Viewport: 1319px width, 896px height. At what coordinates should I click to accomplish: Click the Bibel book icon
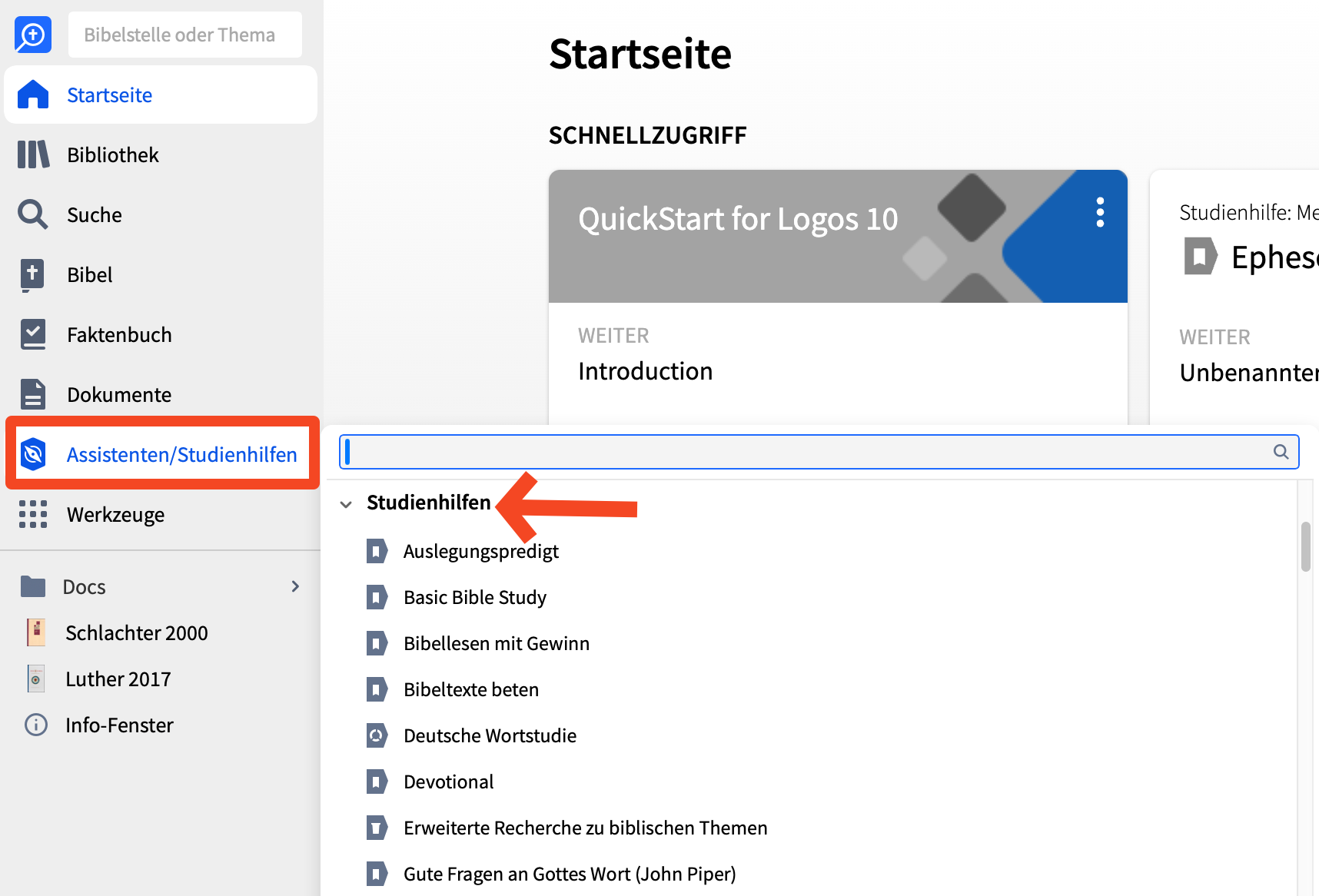[x=32, y=274]
